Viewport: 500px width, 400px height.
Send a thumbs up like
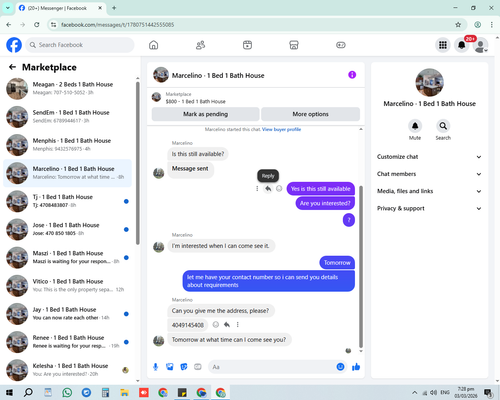(356, 367)
